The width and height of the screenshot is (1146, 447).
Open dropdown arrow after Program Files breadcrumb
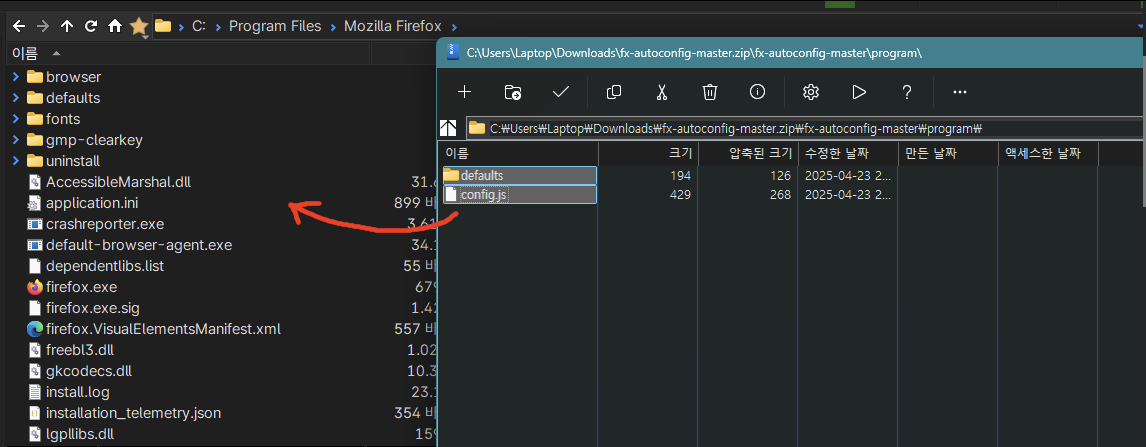333,26
